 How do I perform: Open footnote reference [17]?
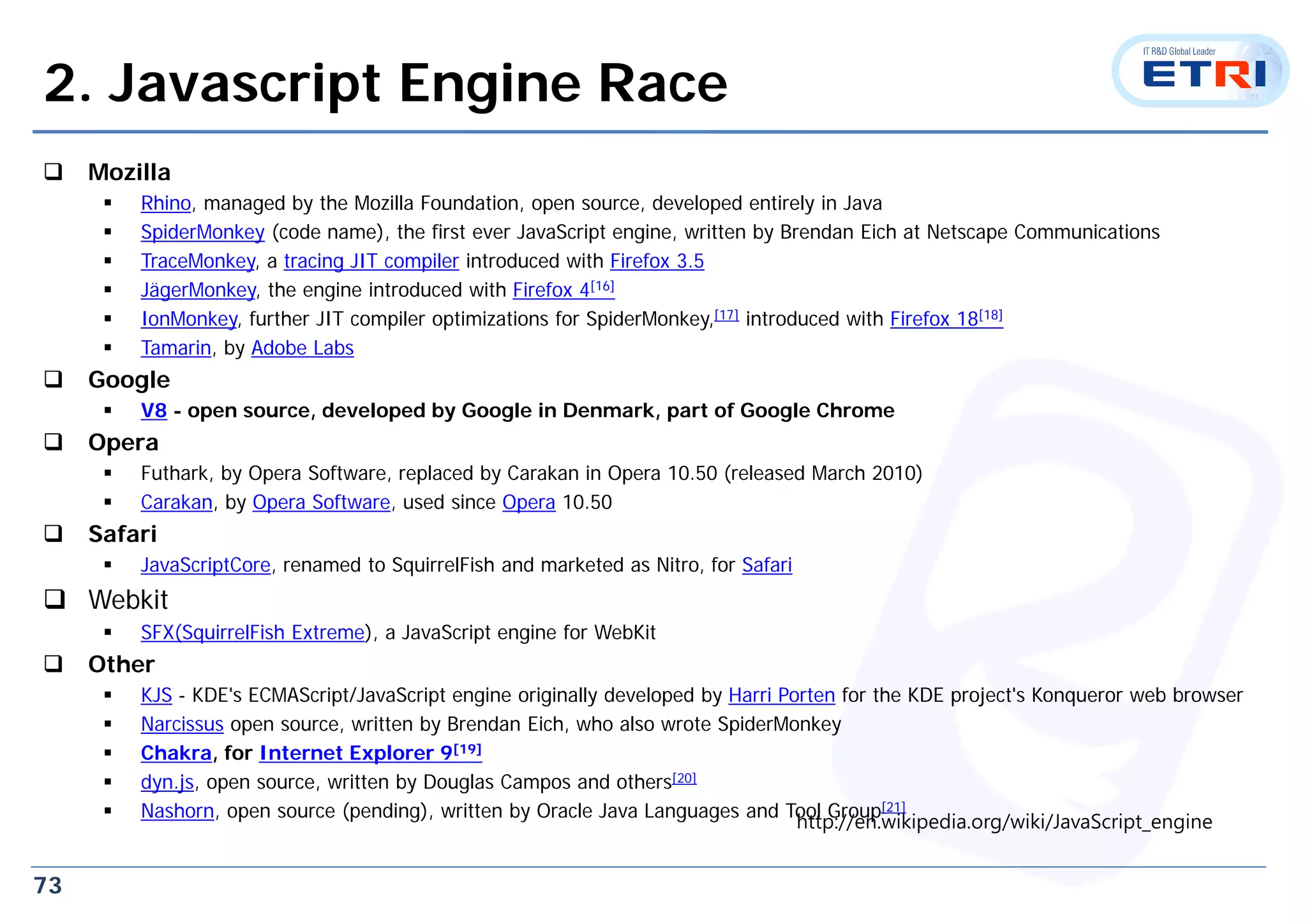pos(726,315)
